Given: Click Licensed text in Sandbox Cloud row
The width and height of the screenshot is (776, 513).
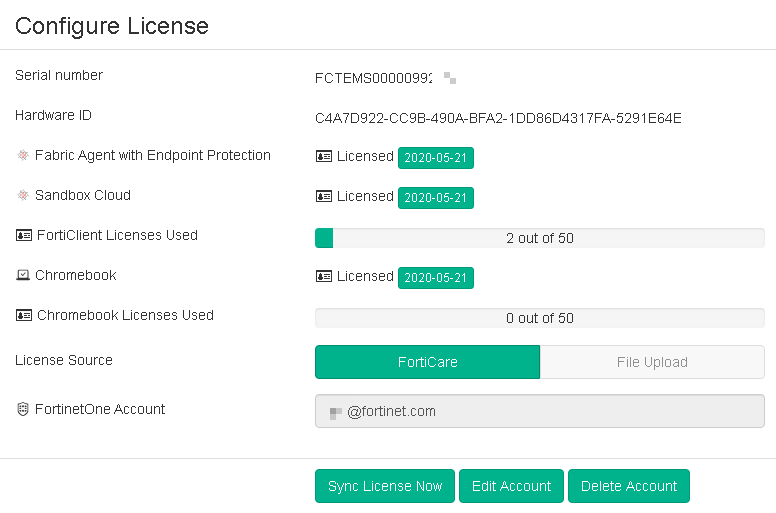Looking at the screenshot, I should pyautogui.click(x=365, y=196).
